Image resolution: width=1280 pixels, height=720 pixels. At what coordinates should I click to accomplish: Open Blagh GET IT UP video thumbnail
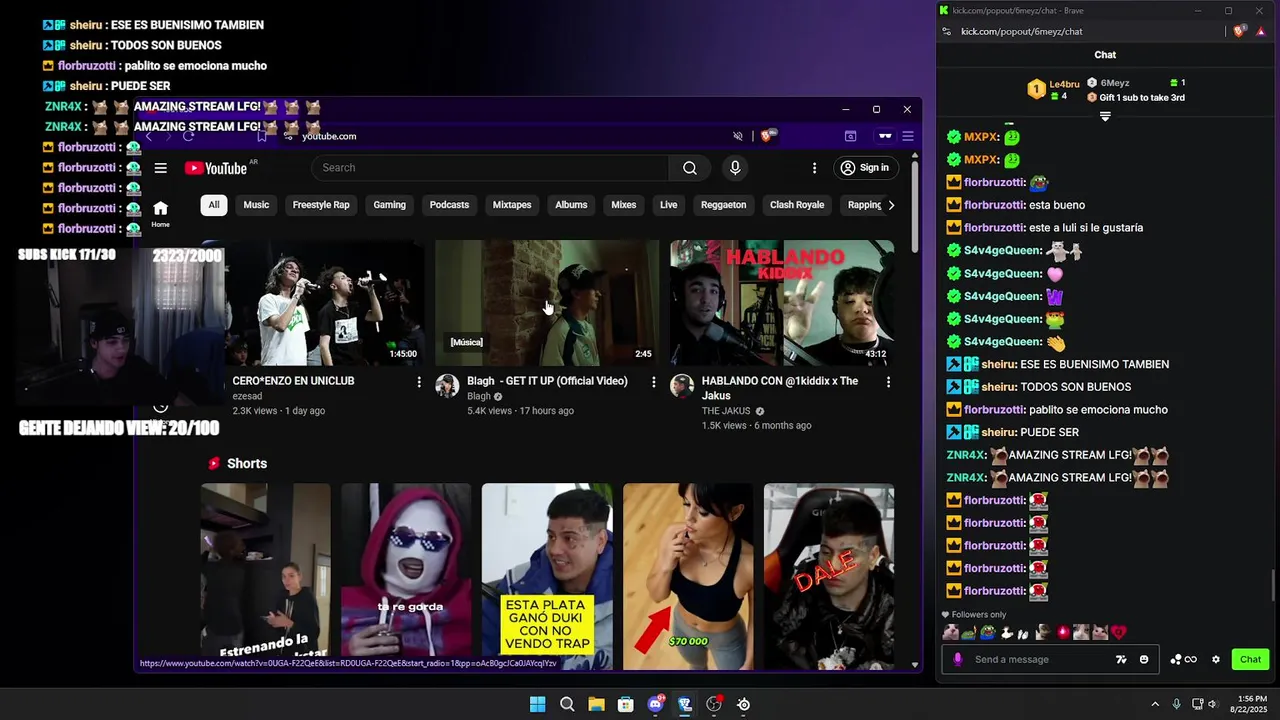(547, 303)
